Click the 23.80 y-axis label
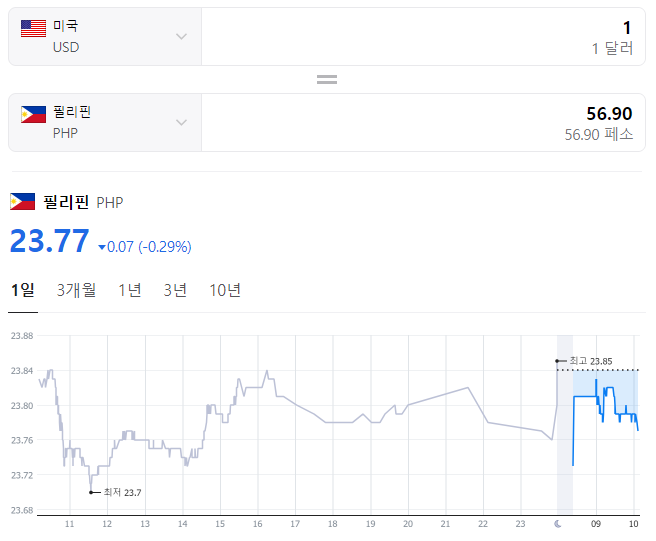 tap(22, 406)
